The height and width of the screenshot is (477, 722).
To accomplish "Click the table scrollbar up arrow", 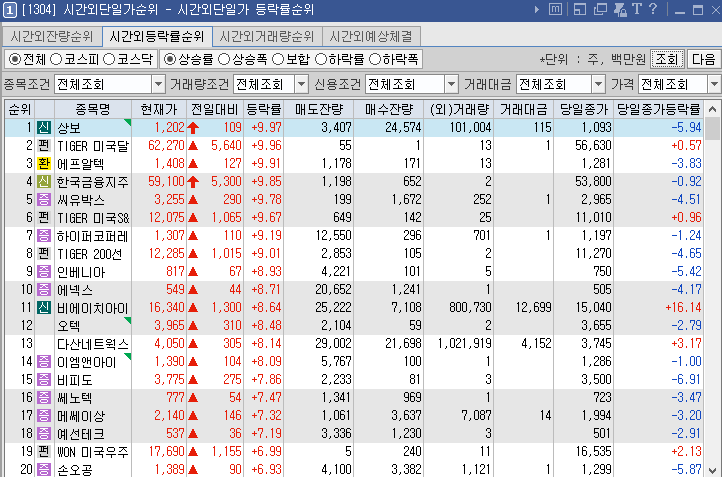I will (712, 109).
